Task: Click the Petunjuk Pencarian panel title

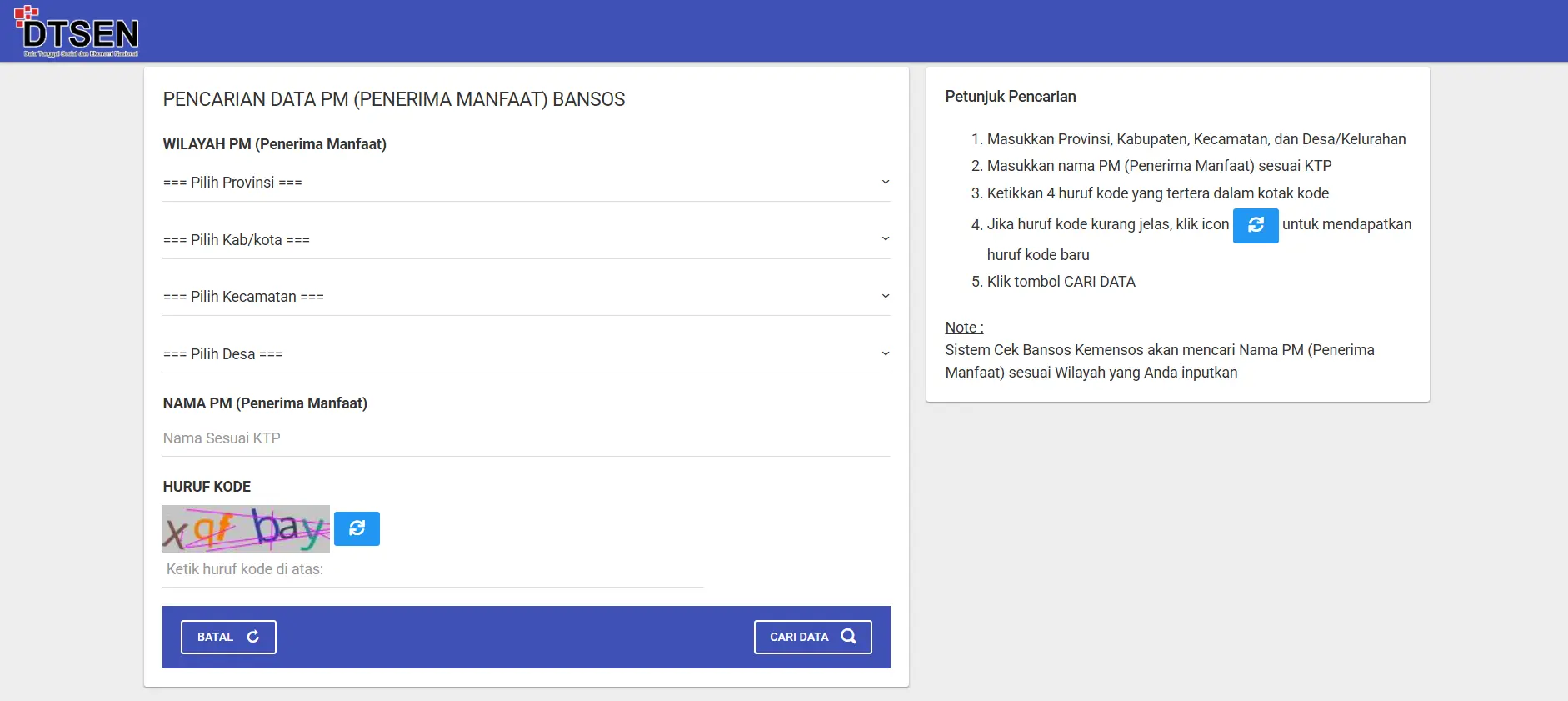Action: [1010, 97]
